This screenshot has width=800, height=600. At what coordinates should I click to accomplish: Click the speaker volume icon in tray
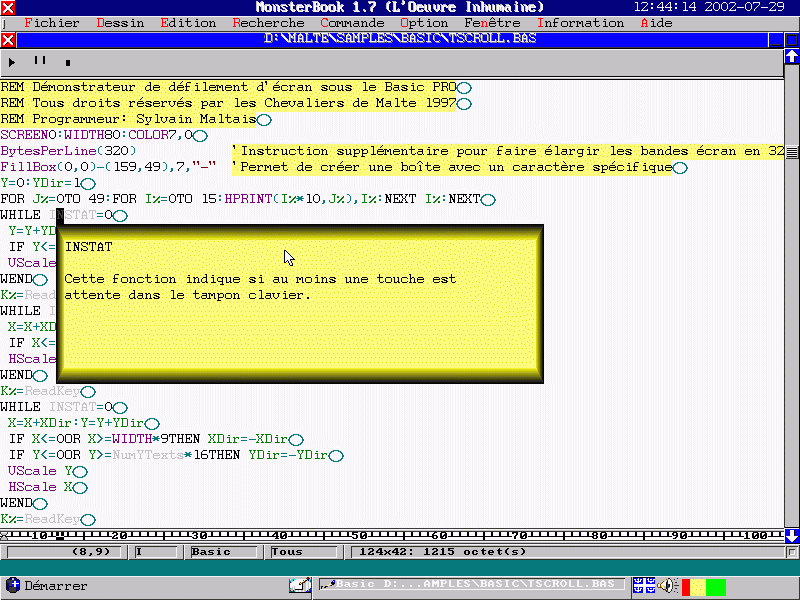click(667, 586)
